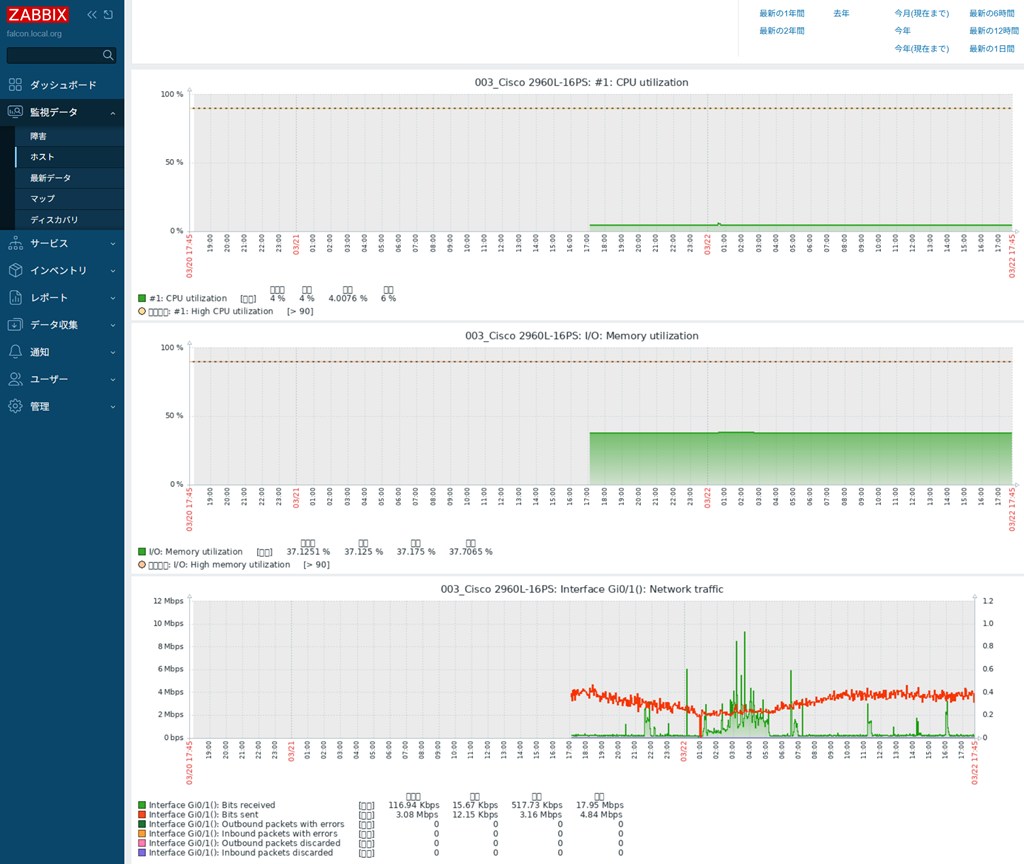
Task: Click the magnifier search icon in sidebar
Action: click(x=108, y=56)
